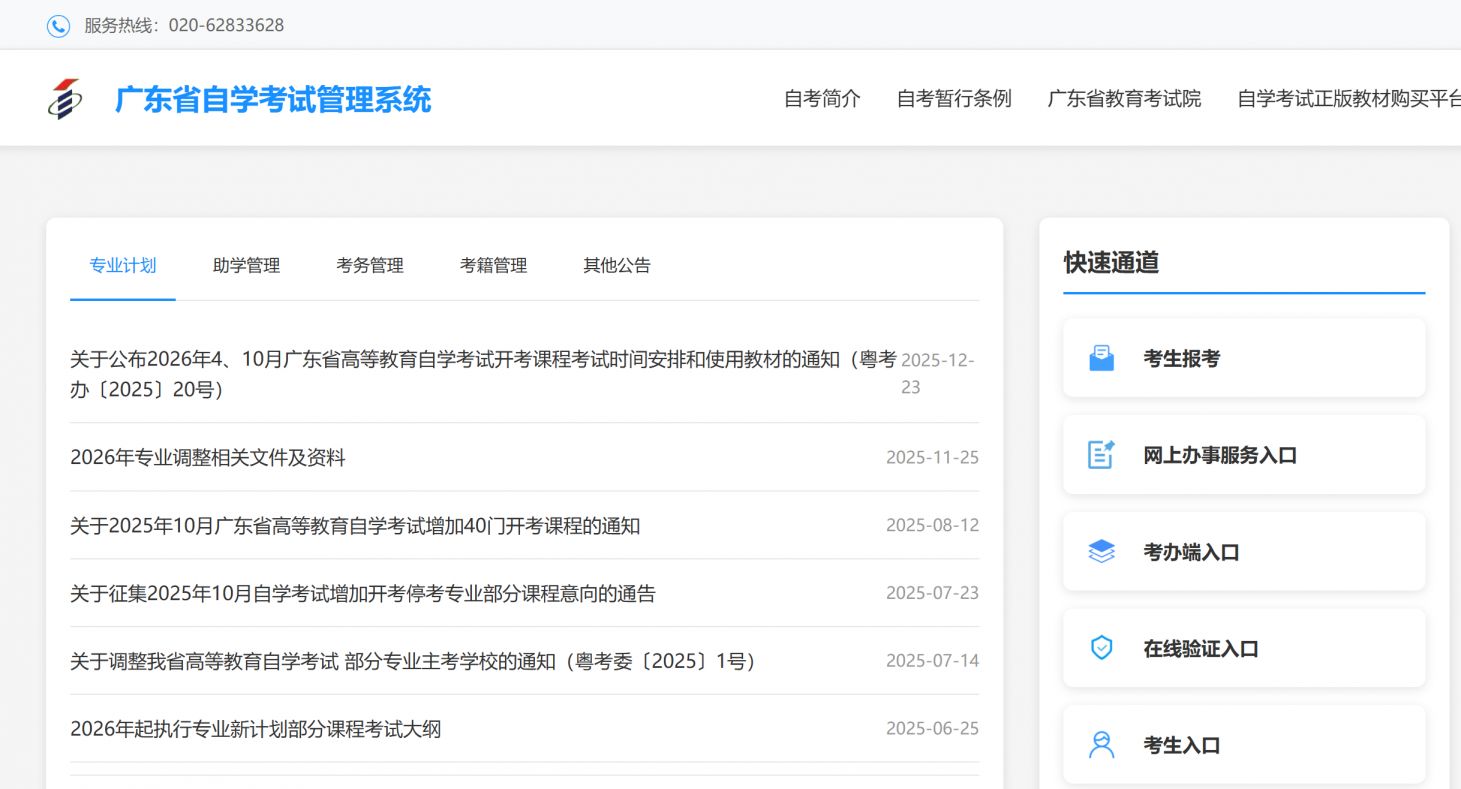This screenshot has height=789, width=1461.
Task: Open notice 关于调整我省高等教育自学考试 部分专业主考学校
Action: point(413,662)
